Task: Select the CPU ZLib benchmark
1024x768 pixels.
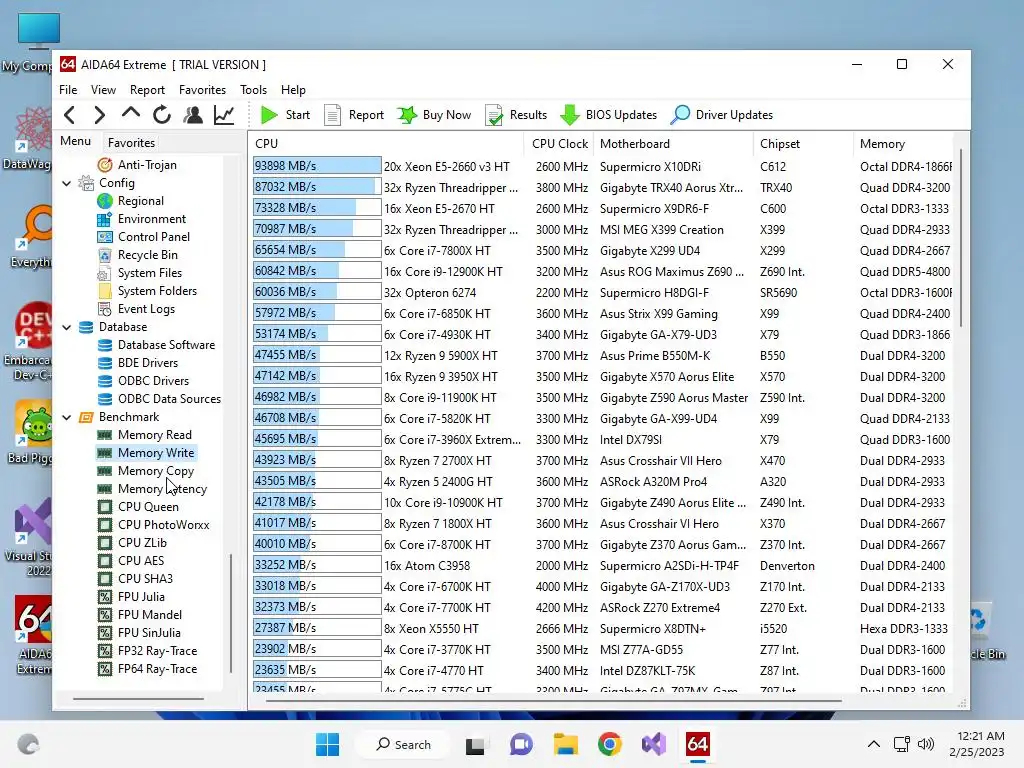Action: (132, 543)
